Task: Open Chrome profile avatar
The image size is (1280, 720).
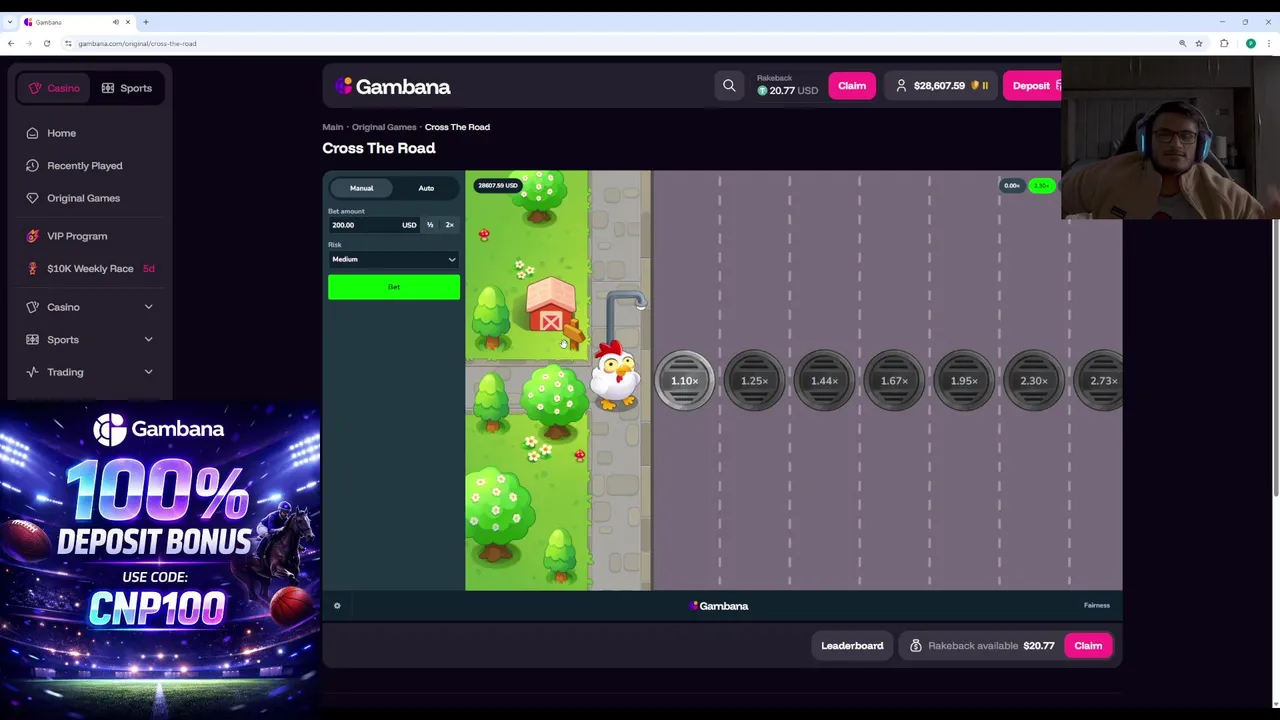Action: [1250, 43]
